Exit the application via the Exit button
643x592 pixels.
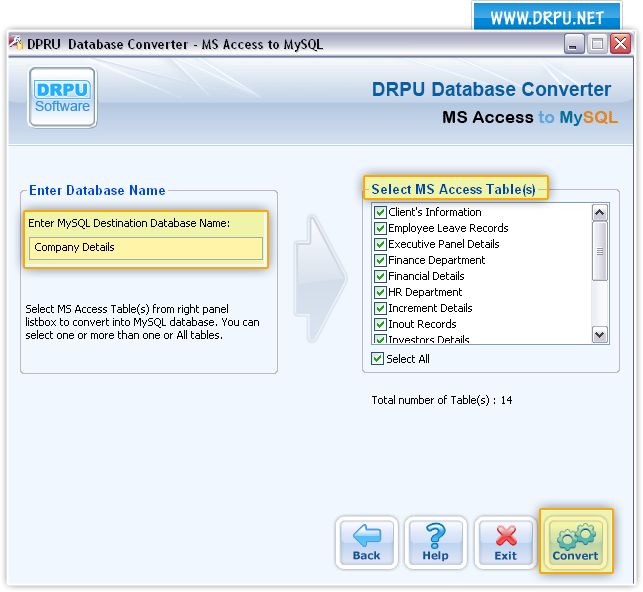(505, 542)
